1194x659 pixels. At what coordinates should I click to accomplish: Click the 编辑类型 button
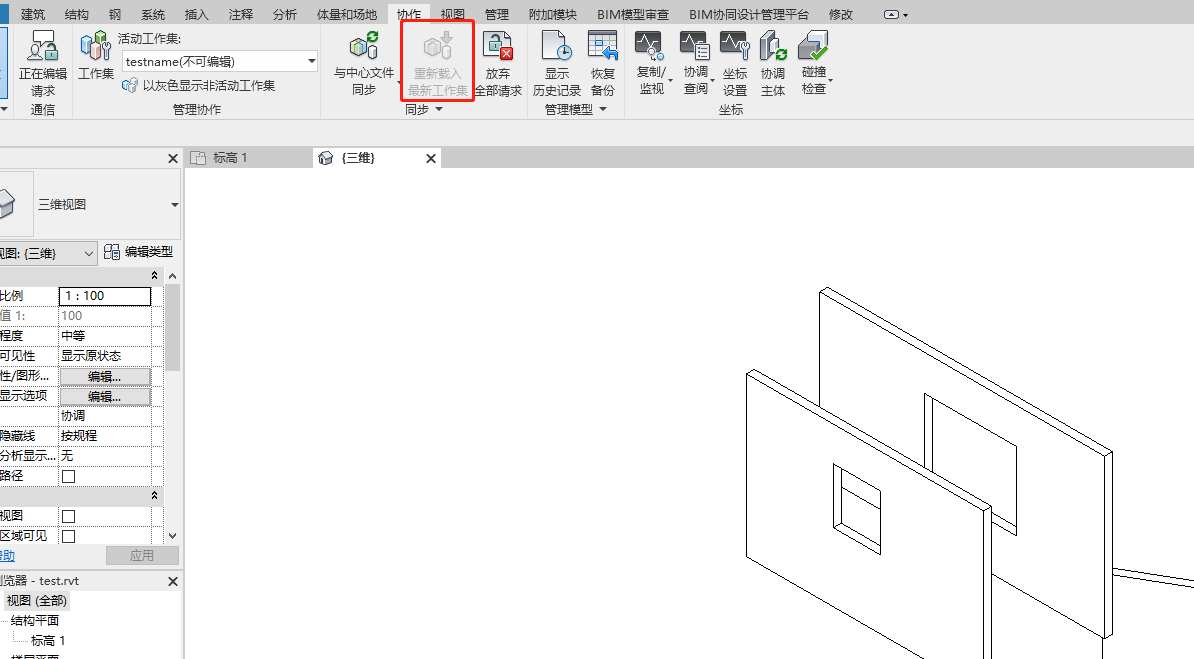(140, 251)
